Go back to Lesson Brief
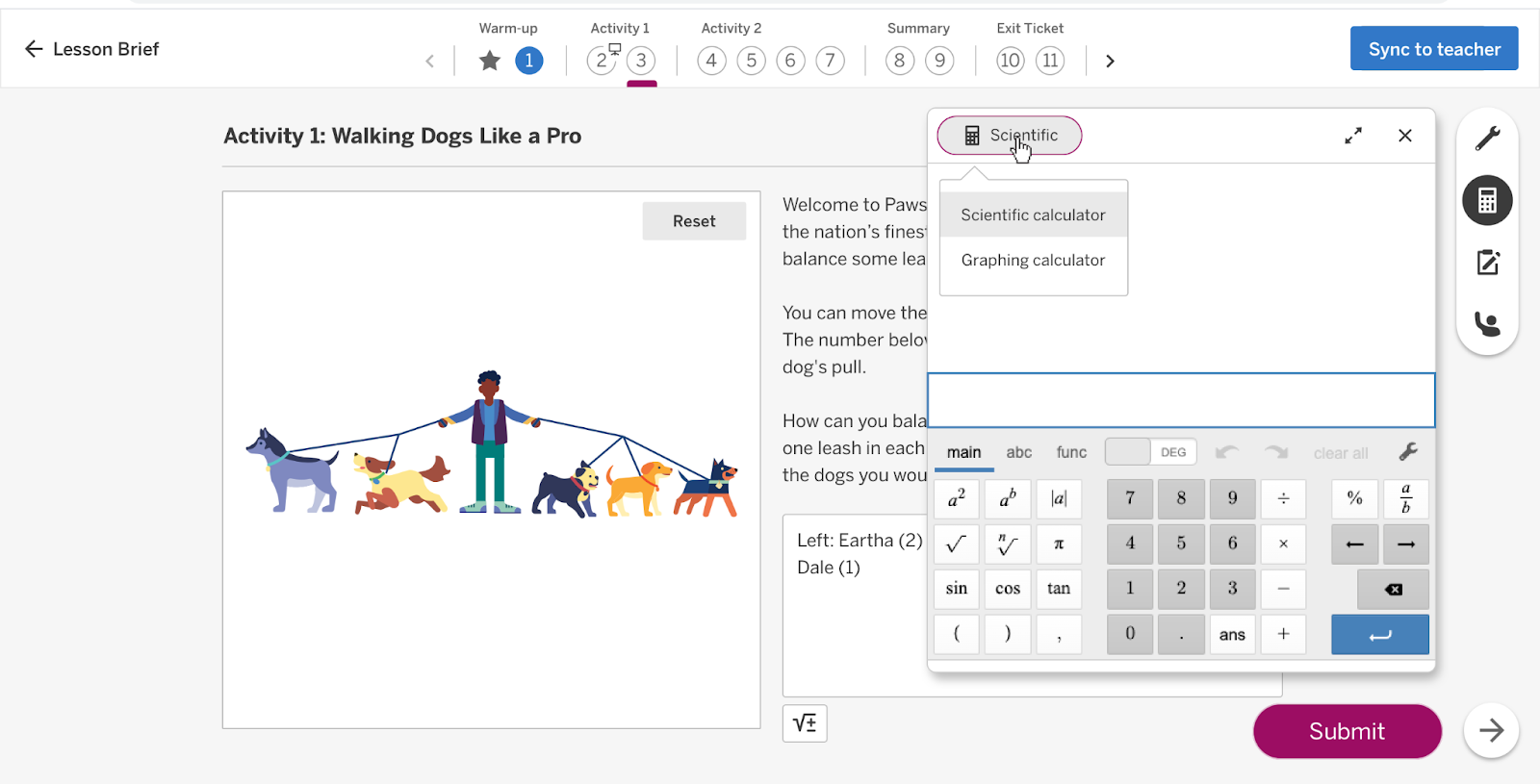The image size is (1540, 784). (x=91, y=49)
